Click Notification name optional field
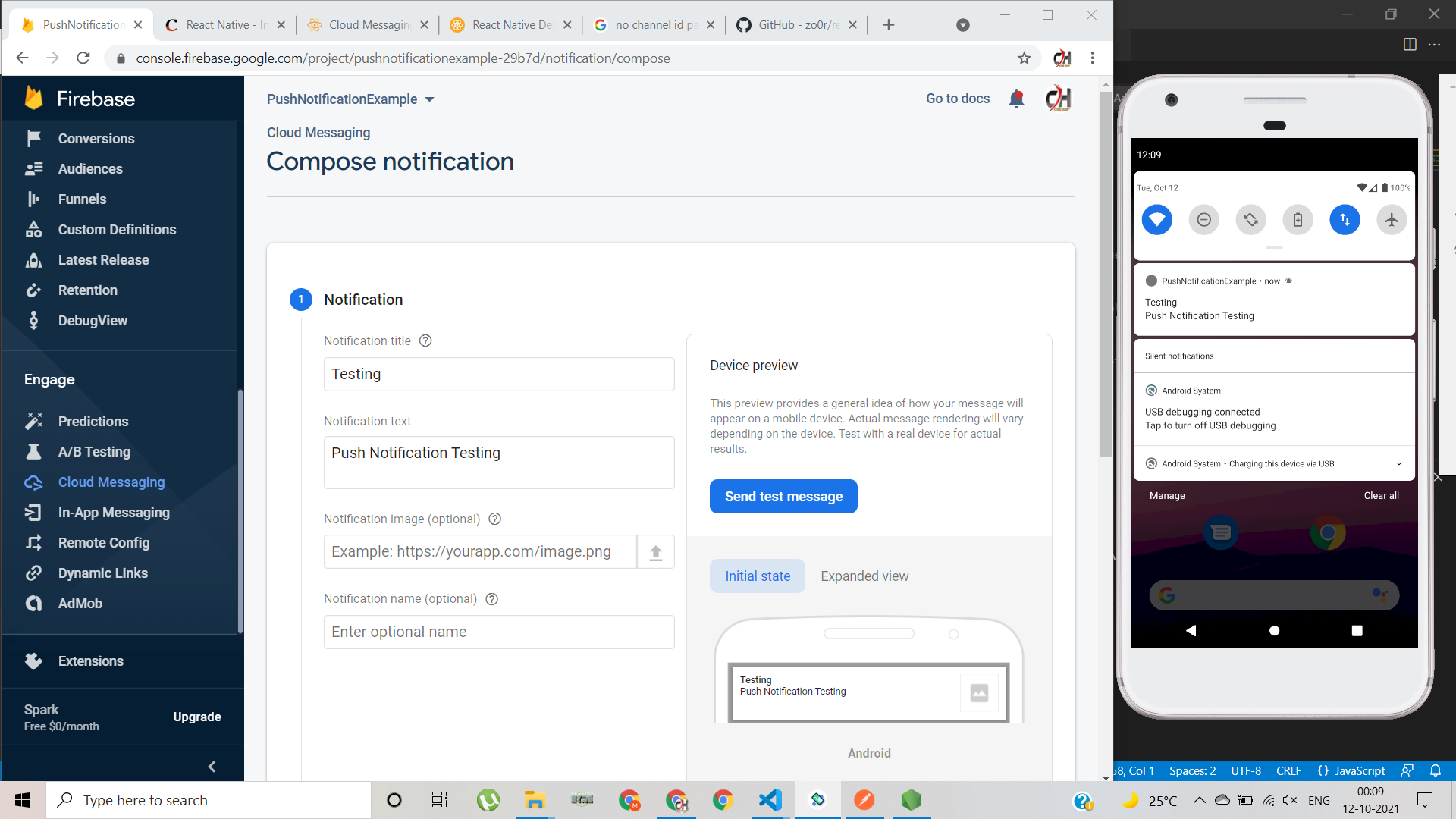The image size is (1456, 819). click(x=499, y=632)
